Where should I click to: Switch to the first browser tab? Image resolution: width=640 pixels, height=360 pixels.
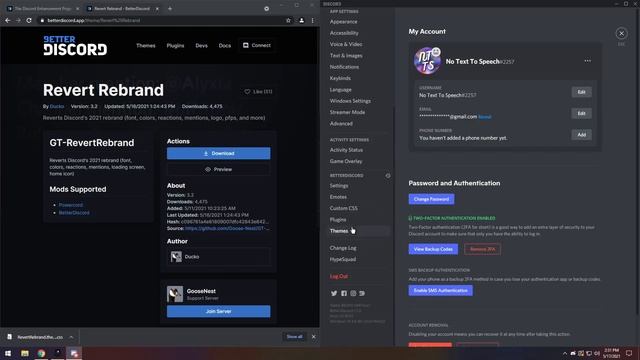[x=42, y=8]
